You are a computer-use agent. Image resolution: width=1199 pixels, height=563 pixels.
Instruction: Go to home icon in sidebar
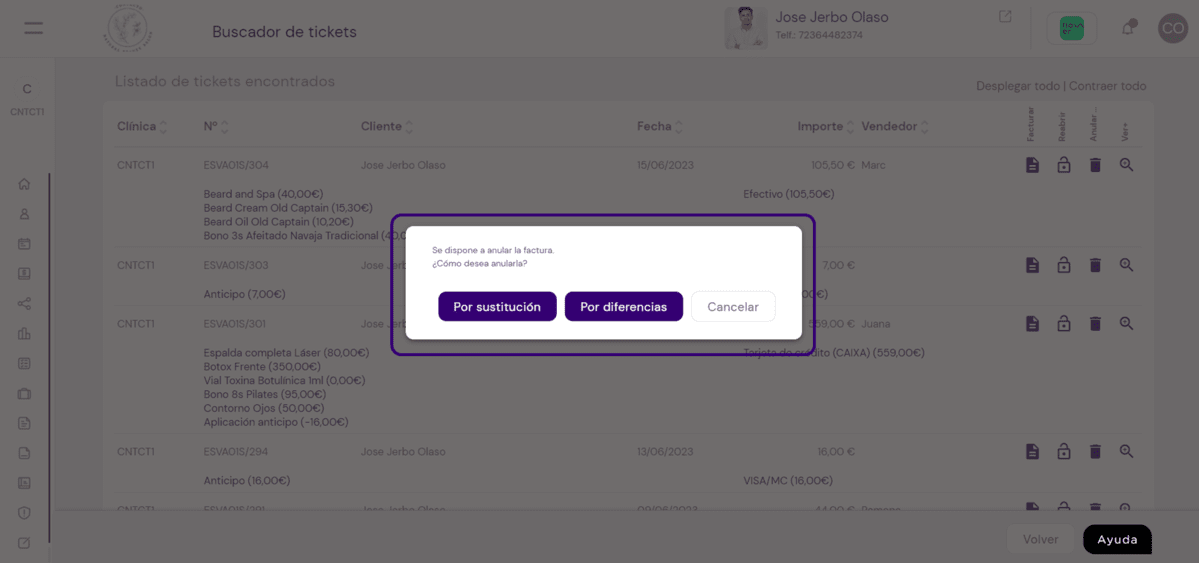[x=24, y=184]
